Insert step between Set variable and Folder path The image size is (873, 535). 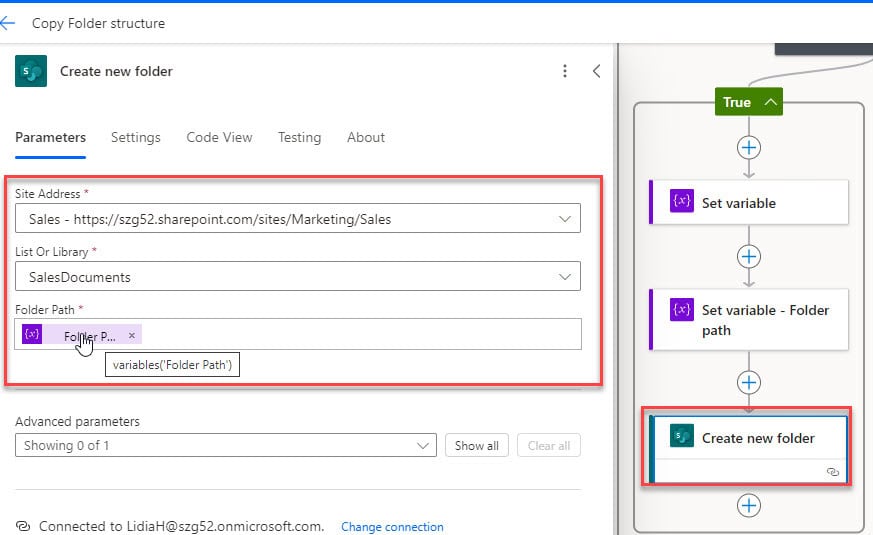(x=749, y=257)
